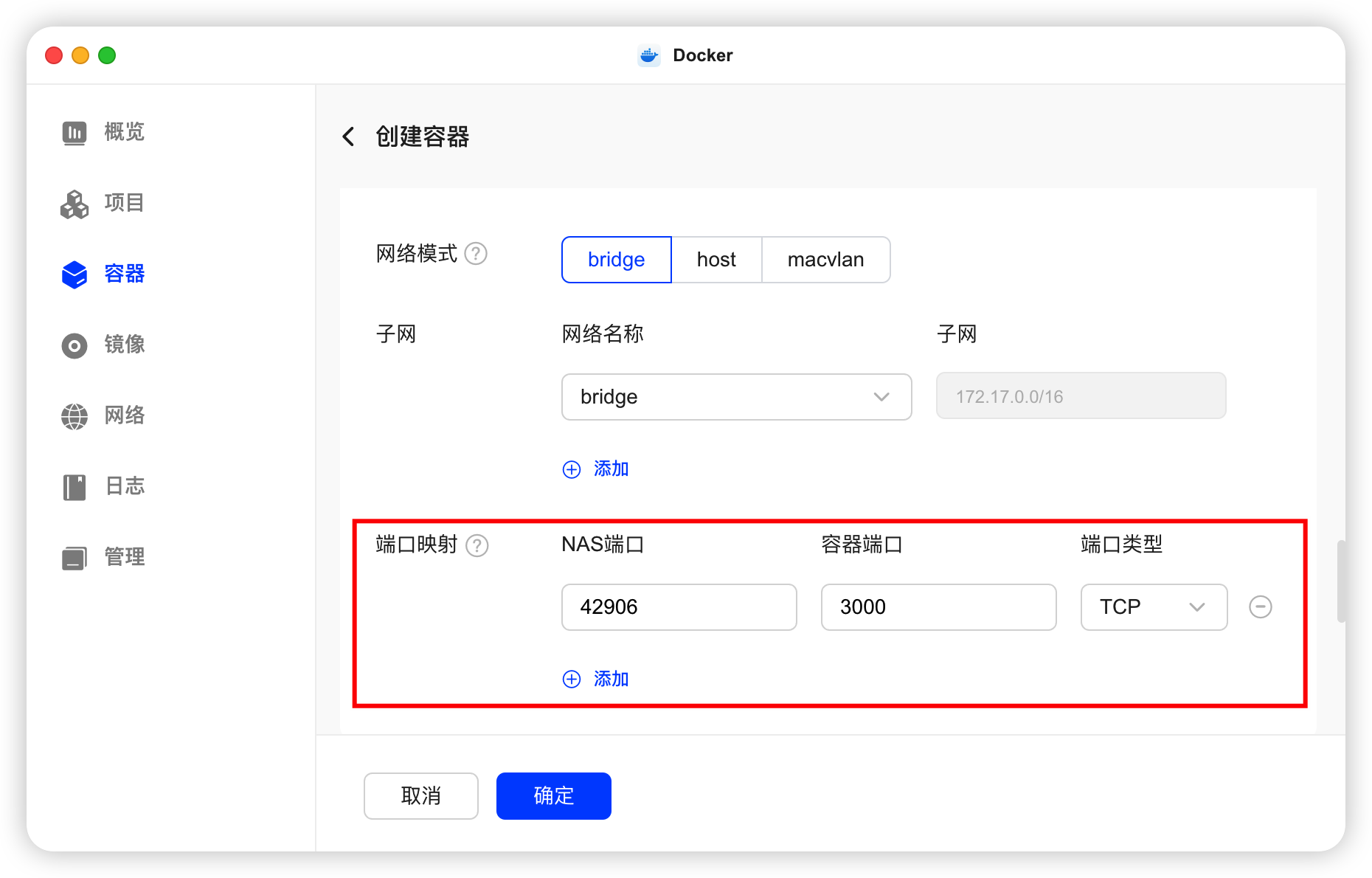Go back using the arrow beside 创建容器
This screenshot has height=878, width=1372.
click(348, 136)
